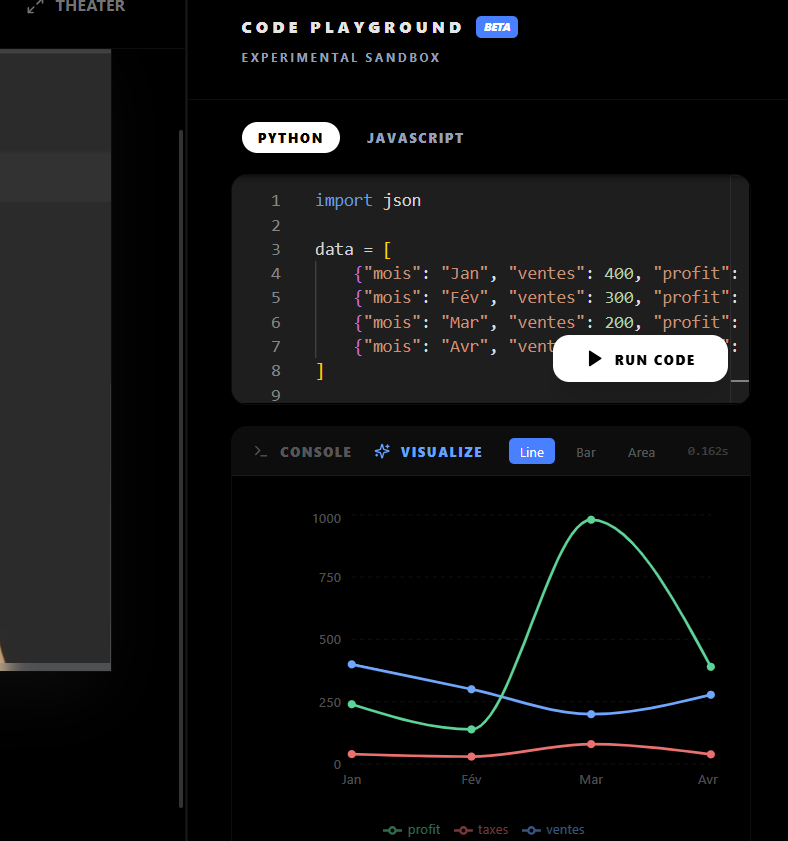Click the terminal prompt icon beside Console

point(261,452)
